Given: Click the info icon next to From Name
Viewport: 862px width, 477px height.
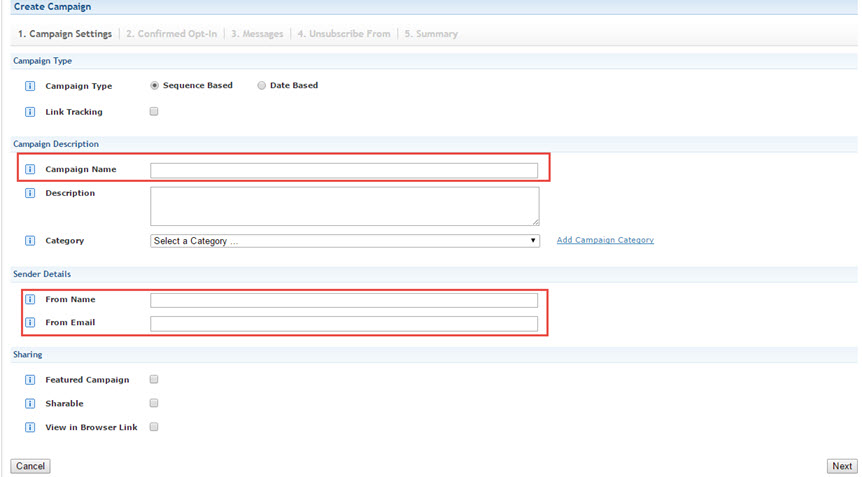Looking at the screenshot, I should pyautogui.click(x=30, y=300).
